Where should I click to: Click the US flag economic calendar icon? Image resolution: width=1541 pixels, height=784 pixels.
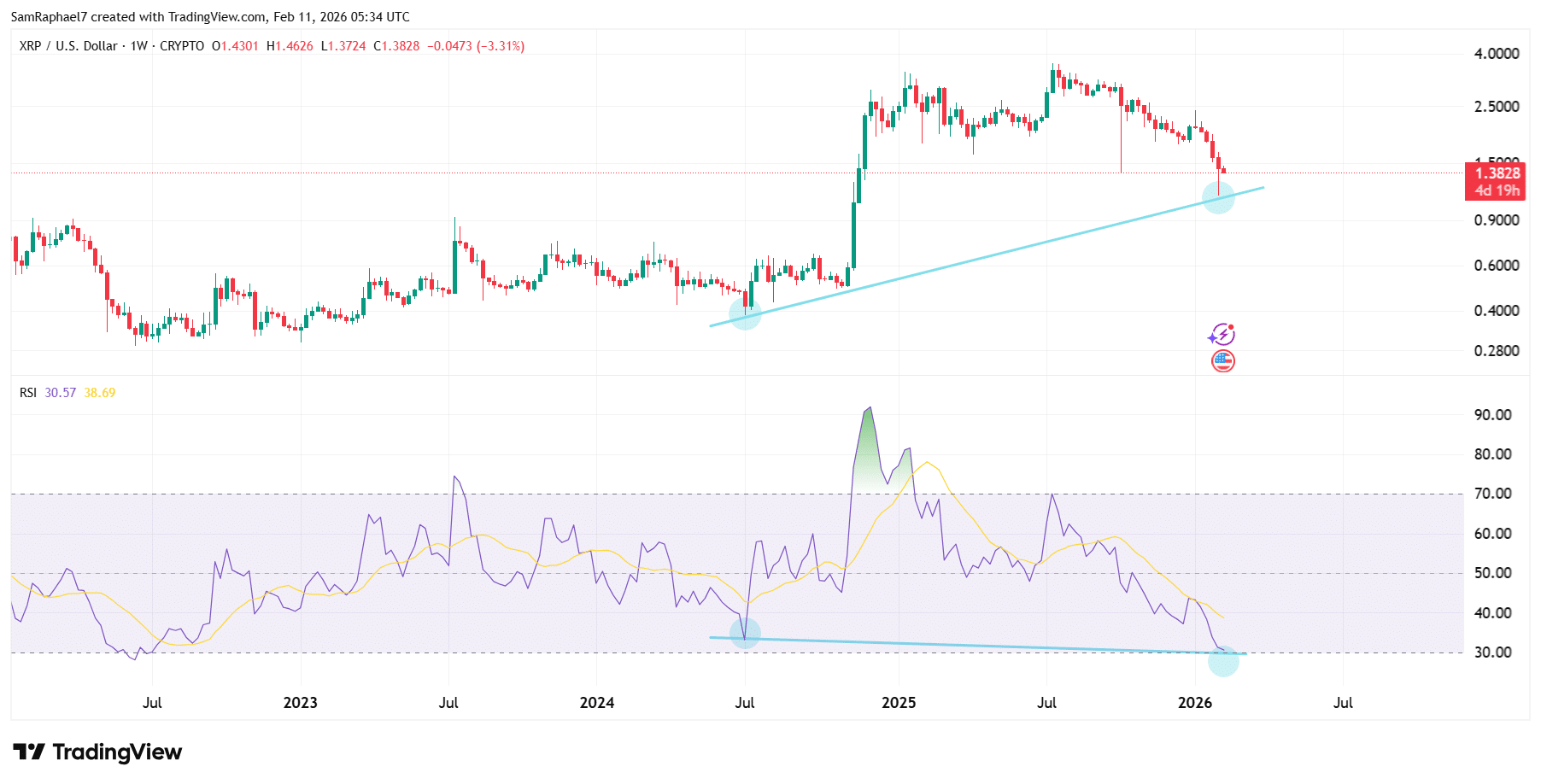coord(1221,360)
